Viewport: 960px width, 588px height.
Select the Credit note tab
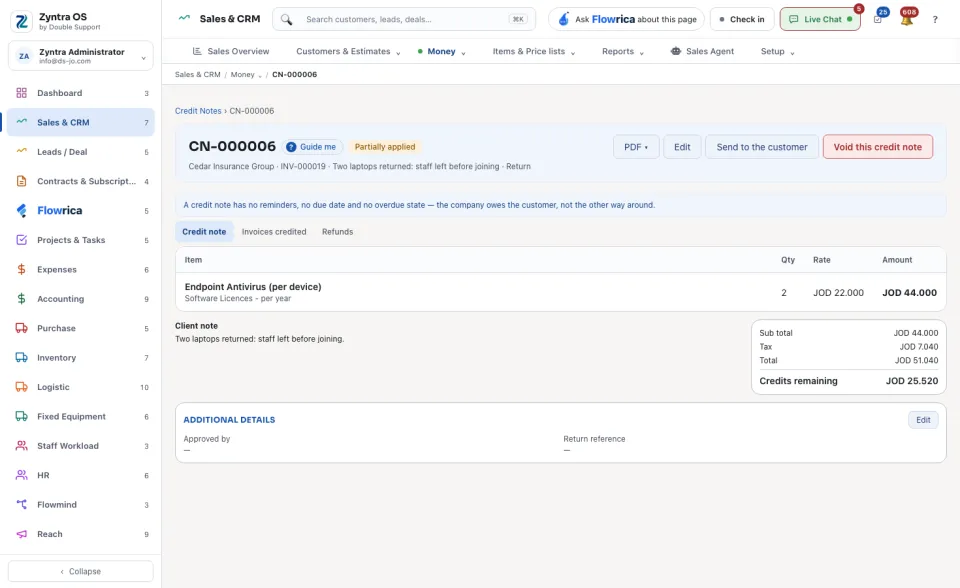point(204,232)
